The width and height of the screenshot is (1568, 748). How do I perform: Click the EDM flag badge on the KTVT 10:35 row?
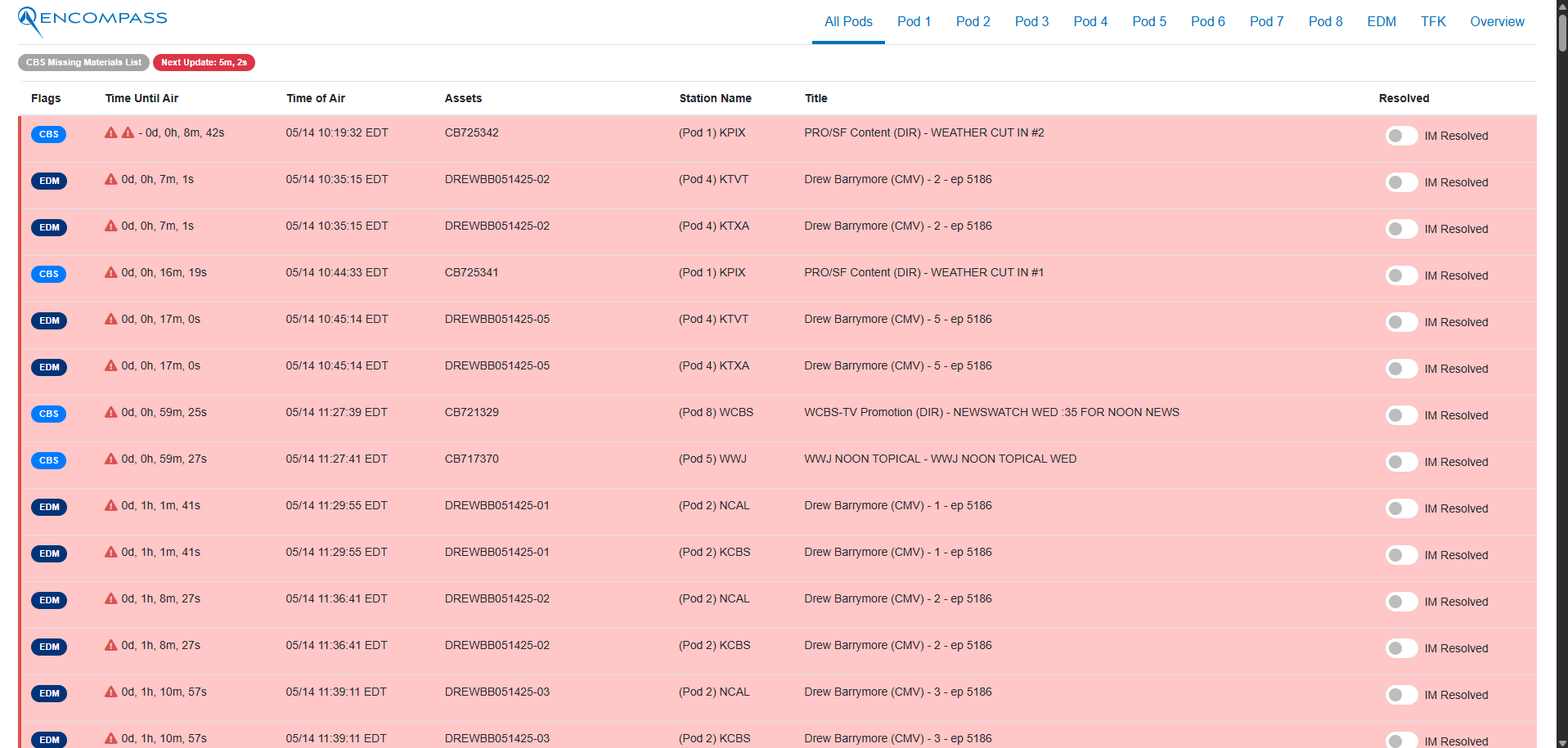(x=48, y=181)
